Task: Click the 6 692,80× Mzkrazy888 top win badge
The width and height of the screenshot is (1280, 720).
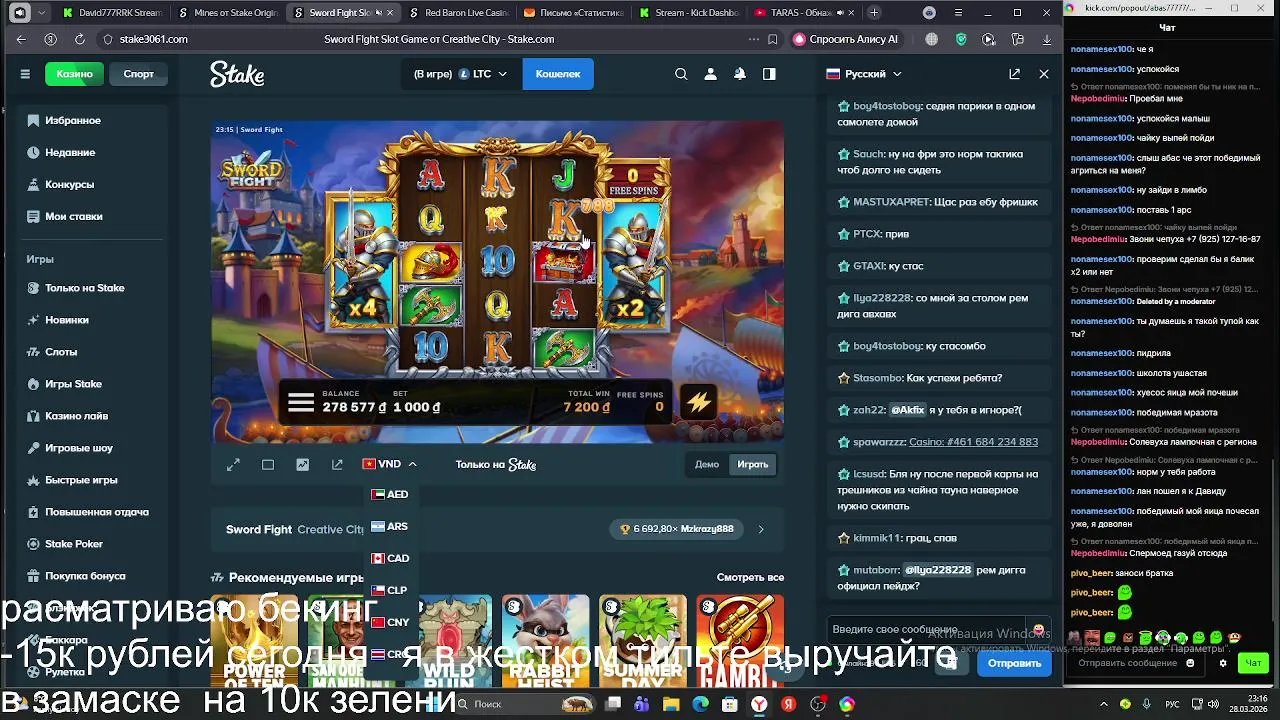Action: (677, 529)
